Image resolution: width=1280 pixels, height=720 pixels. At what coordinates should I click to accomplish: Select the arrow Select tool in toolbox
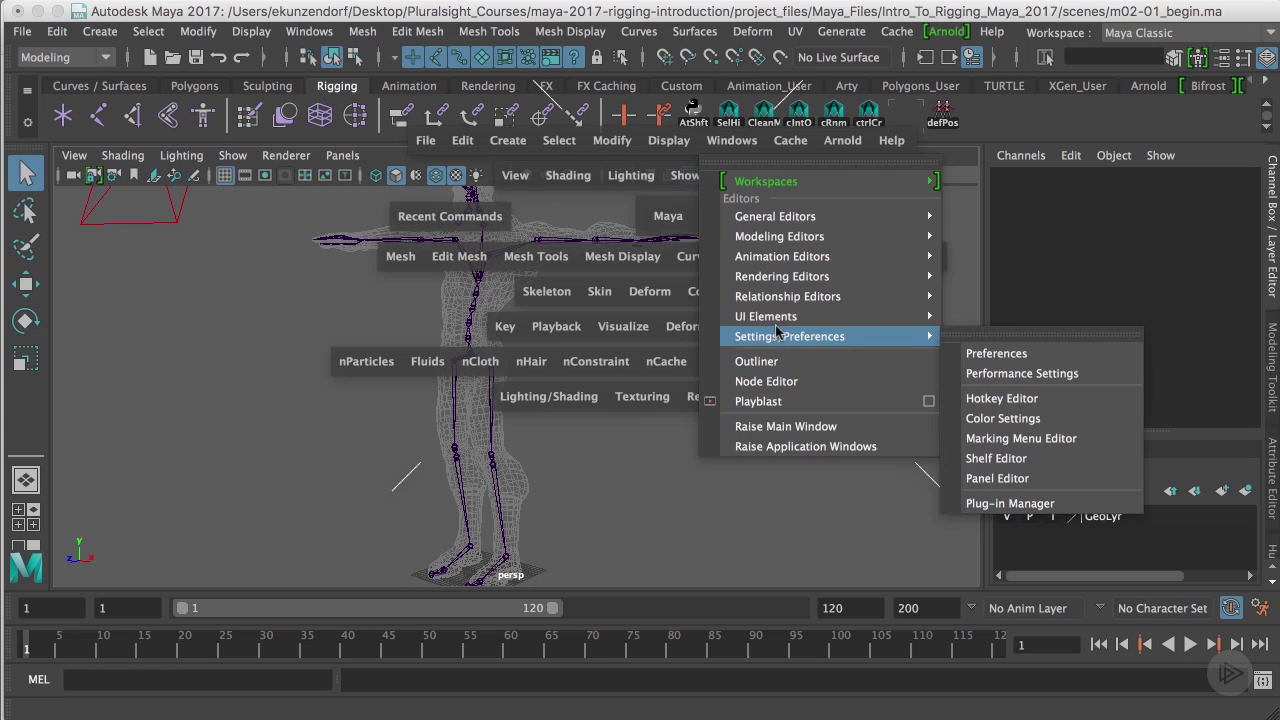tap(26, 173)
